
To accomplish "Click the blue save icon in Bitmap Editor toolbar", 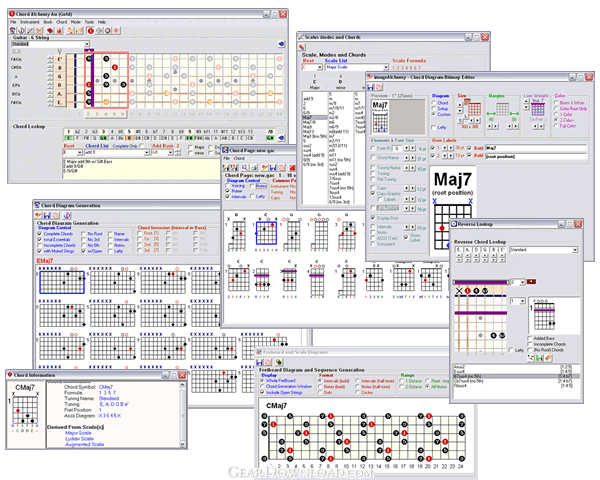I will pos(371,87).
